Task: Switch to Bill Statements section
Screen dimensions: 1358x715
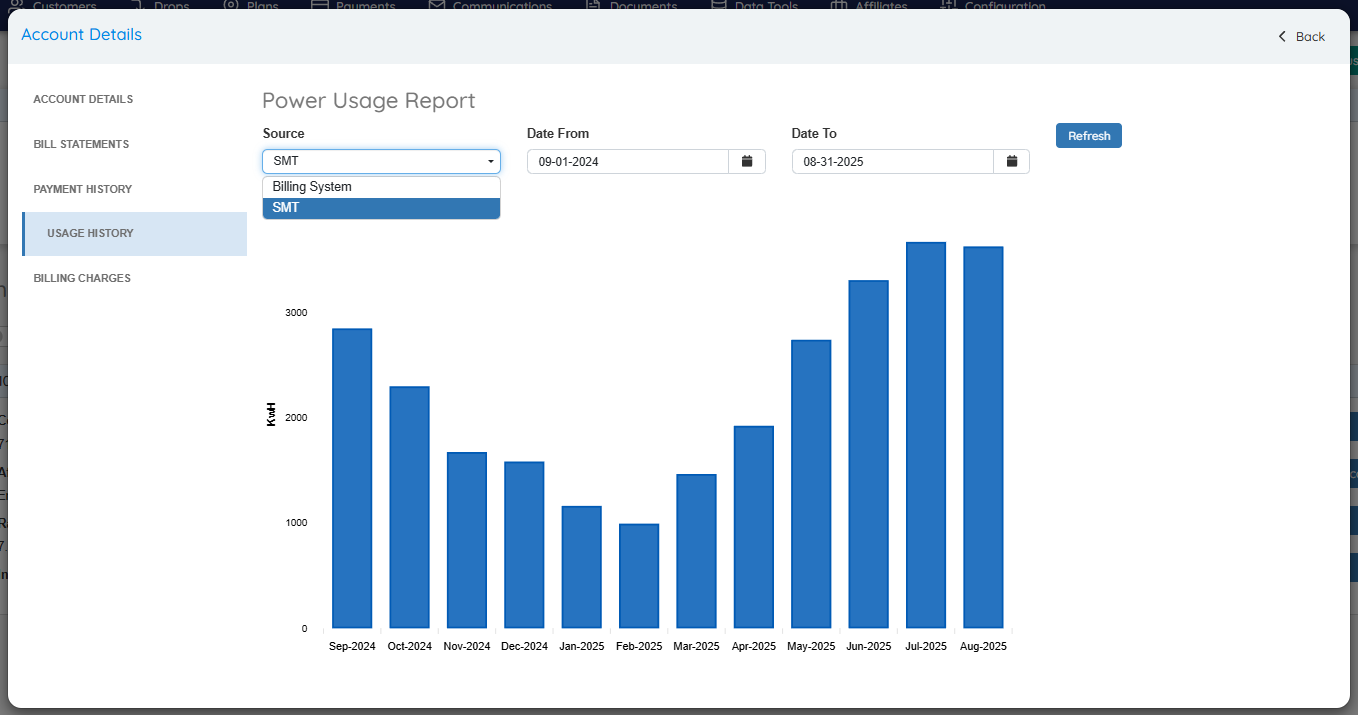Action: click(x=81, y=144)
